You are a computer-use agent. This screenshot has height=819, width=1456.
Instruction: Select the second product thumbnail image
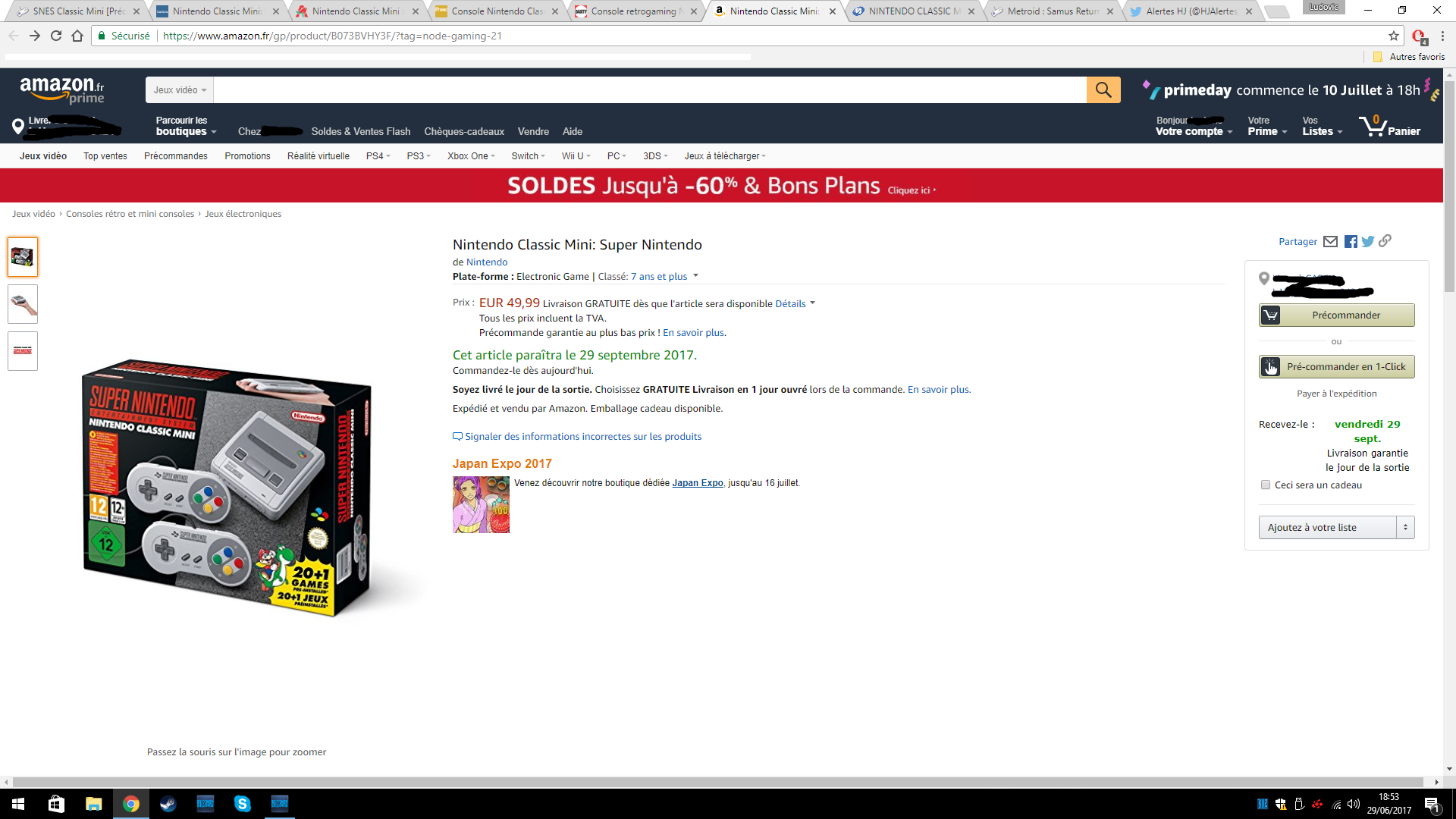pos(23,304)
